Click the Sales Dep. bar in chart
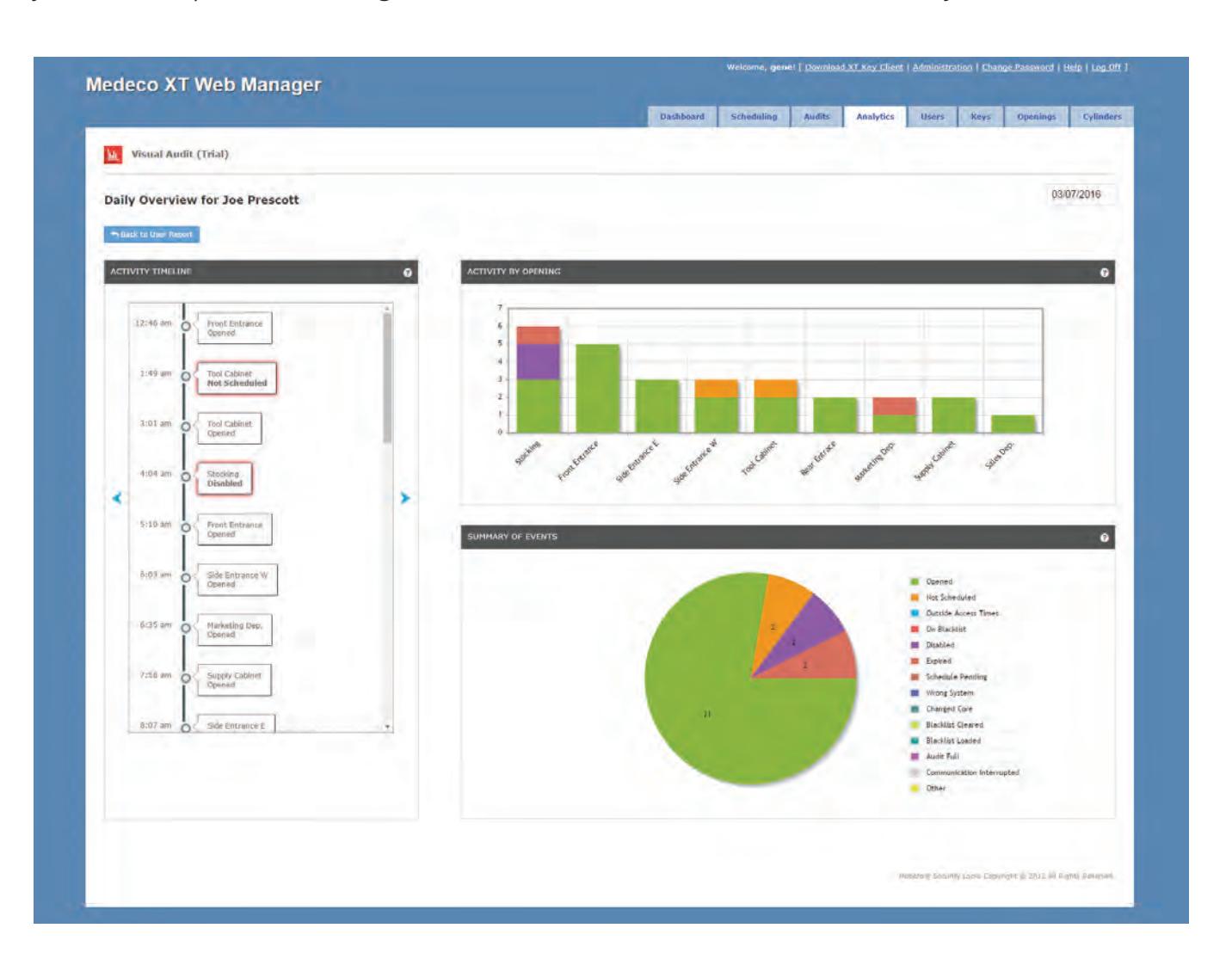Image resolution: width=1232 pixels, height=965 pixels. click(1013, 424)
